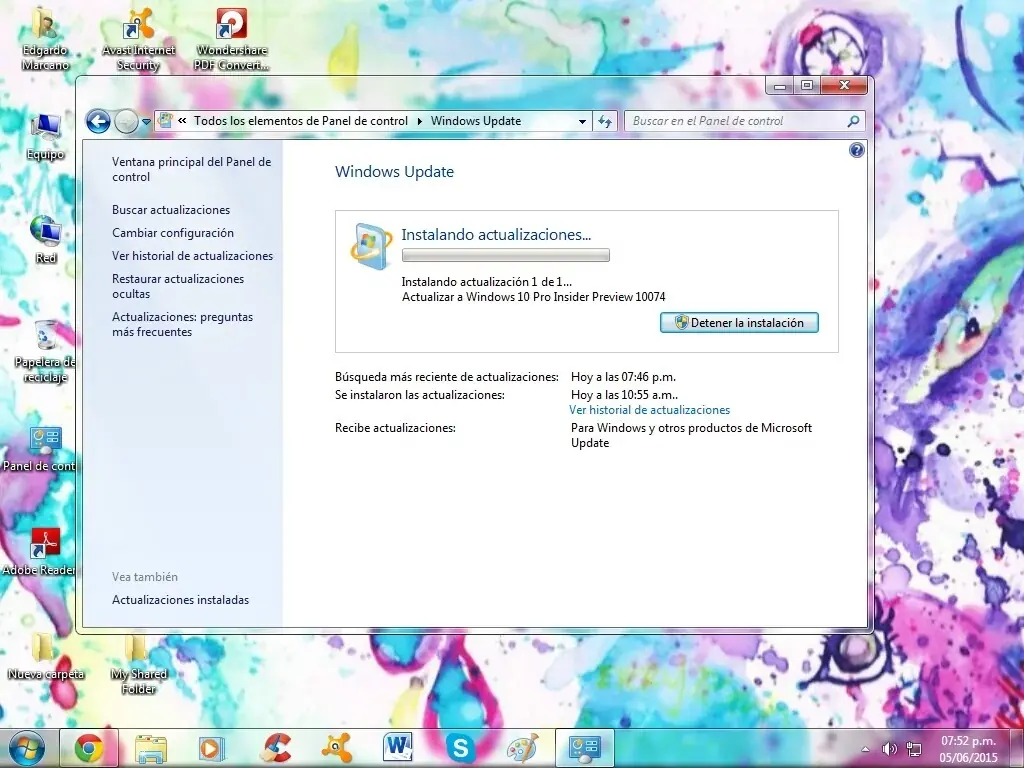
Task: Select 'Avast Internet Security' desktop shortcut
Action: [138, 38]
